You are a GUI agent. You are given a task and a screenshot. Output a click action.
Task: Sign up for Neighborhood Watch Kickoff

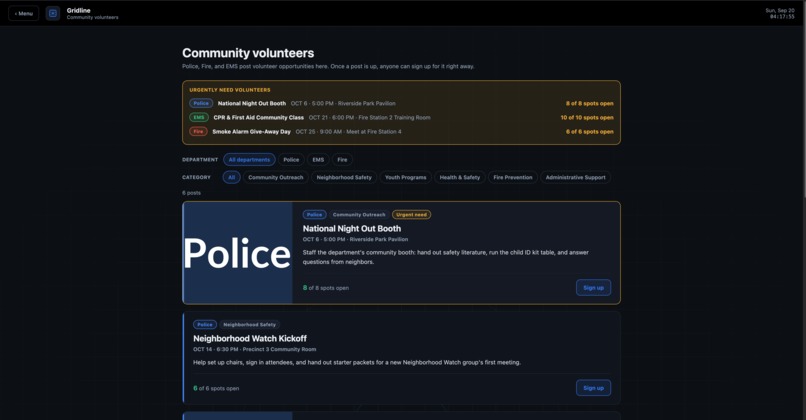pos(593,388)
